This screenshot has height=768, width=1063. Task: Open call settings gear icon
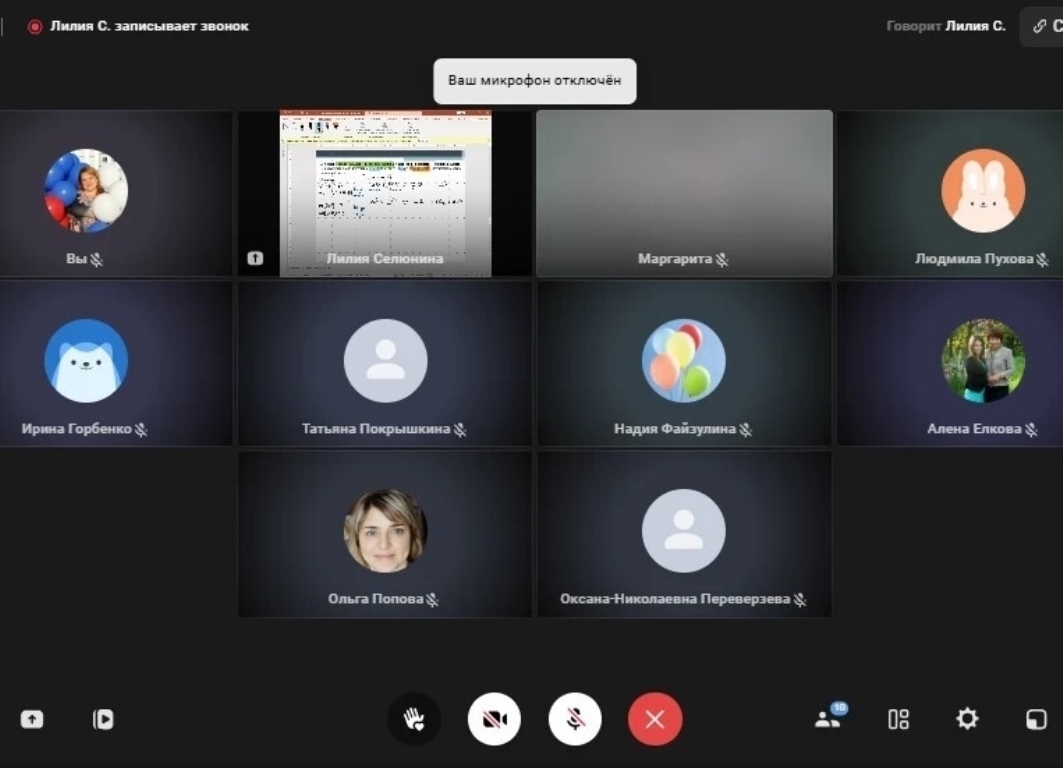(x=967, y=718)
